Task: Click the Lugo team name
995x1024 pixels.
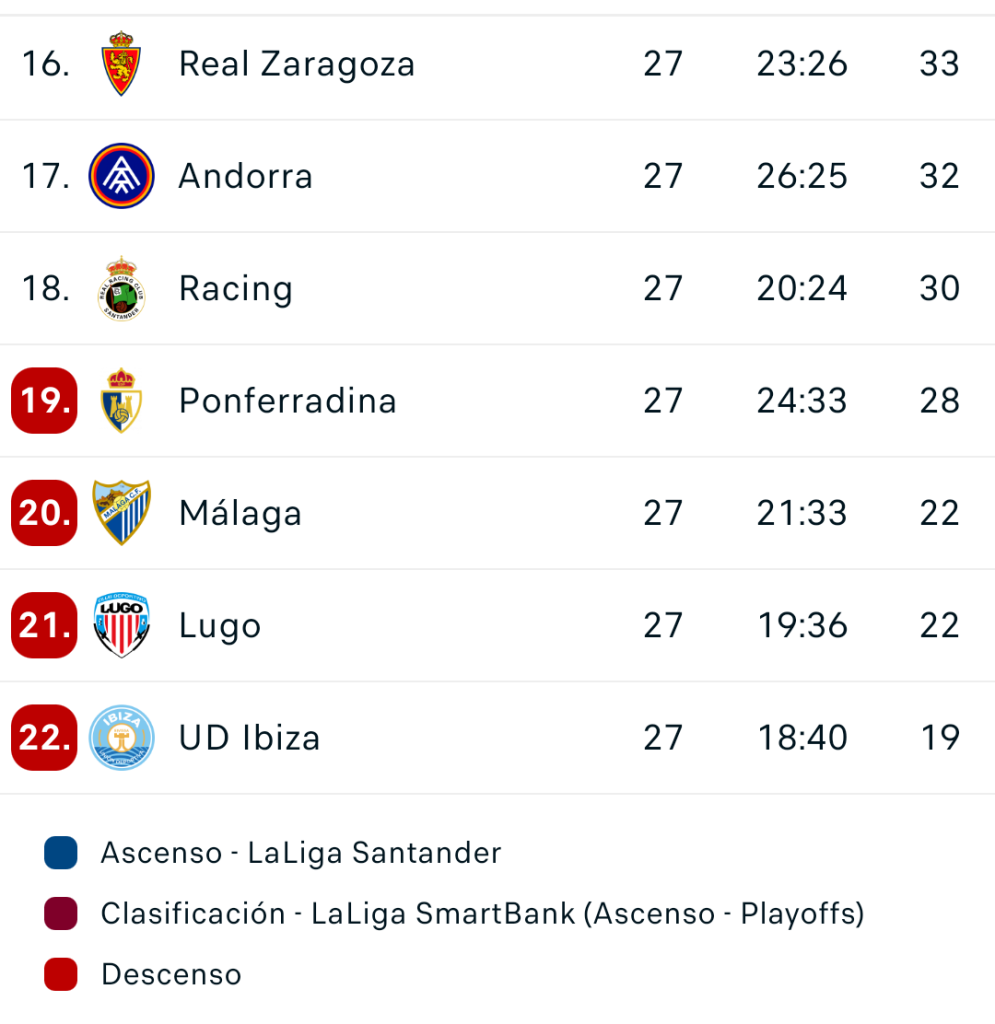Action: tap(220, 626)
